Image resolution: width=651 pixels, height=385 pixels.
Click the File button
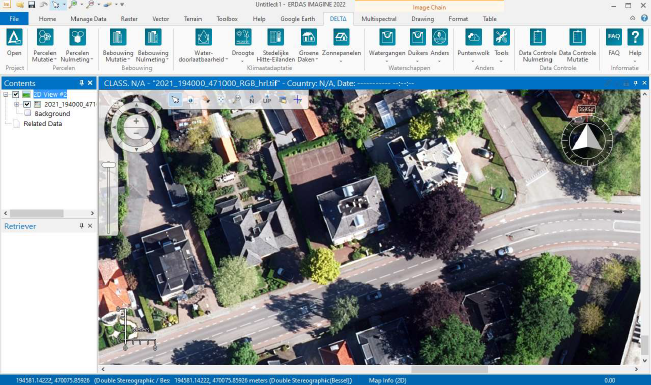(x=14, y=19)
